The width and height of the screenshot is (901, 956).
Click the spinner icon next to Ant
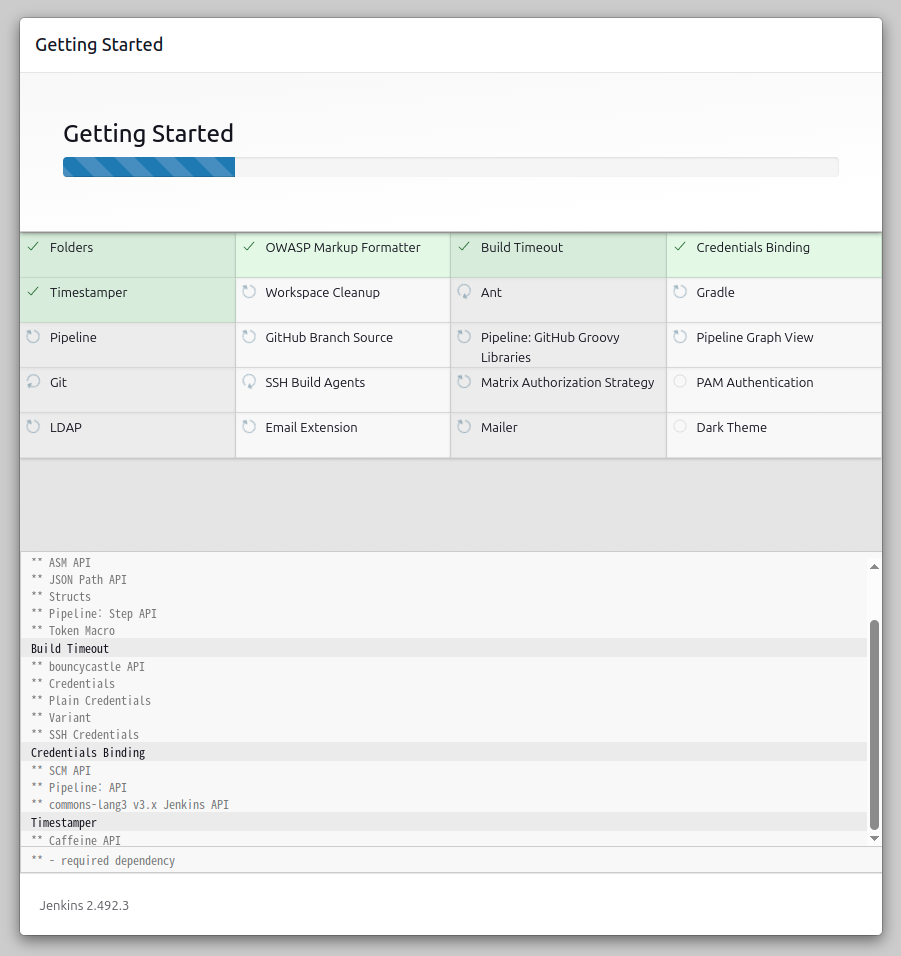pos(464,292)
